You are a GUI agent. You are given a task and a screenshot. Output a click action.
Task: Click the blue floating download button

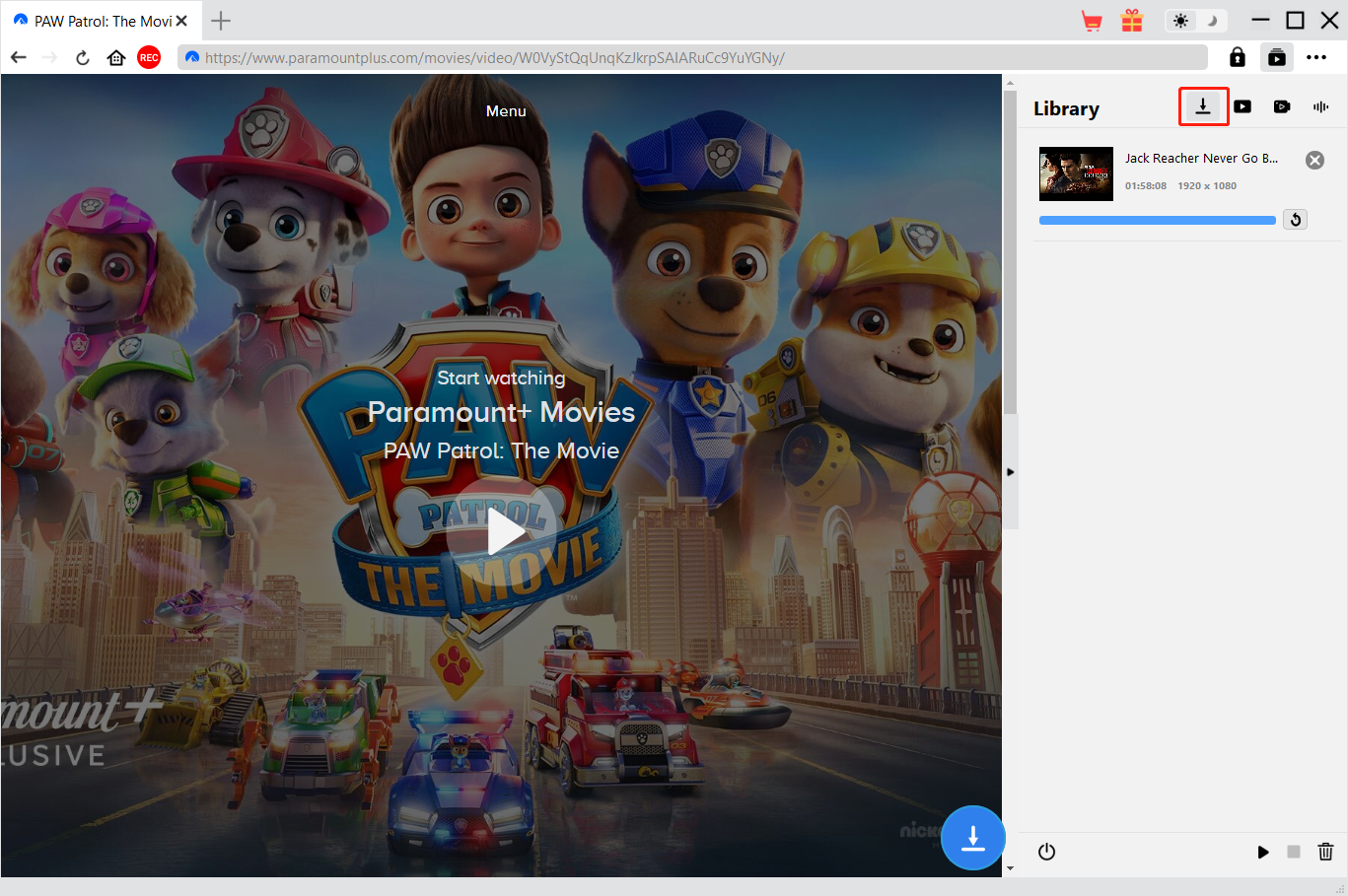tap(972, 838)
